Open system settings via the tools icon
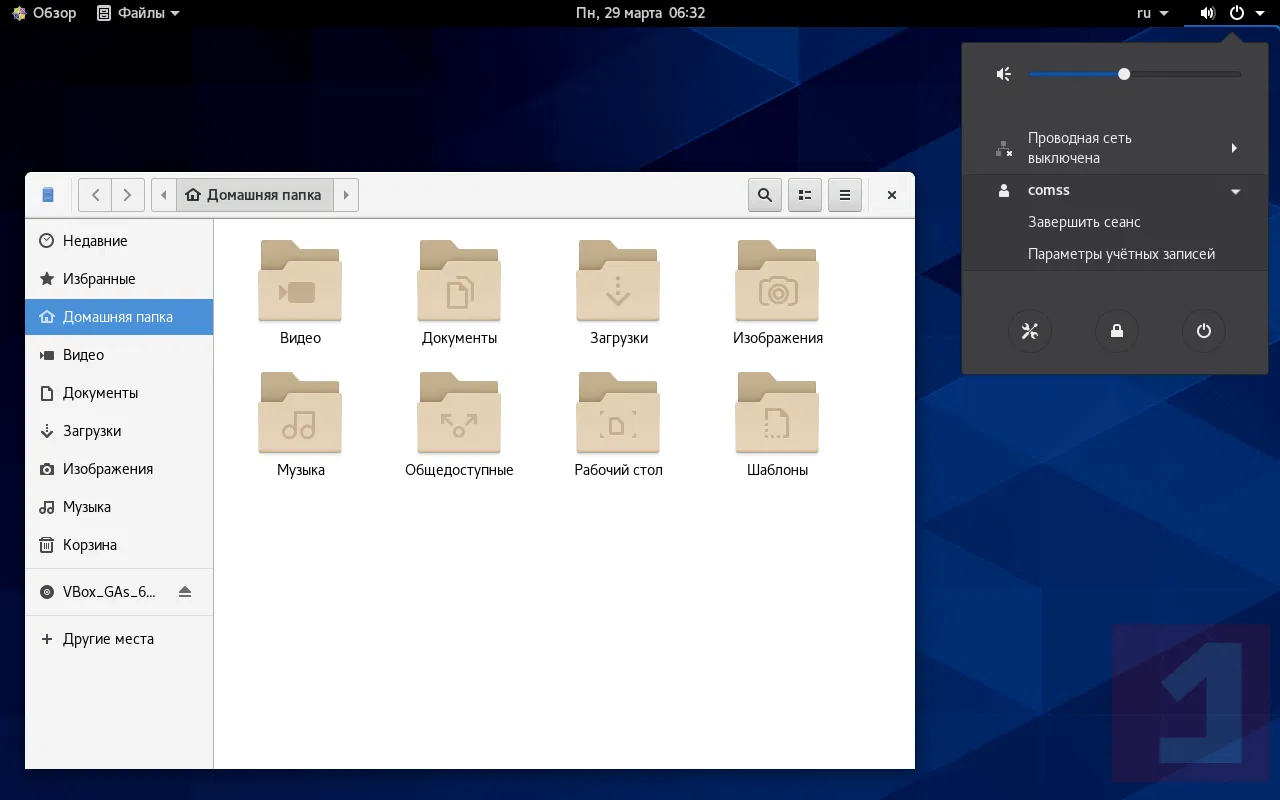This screenshot has height=800, width=1280. tap(1029, 331)
